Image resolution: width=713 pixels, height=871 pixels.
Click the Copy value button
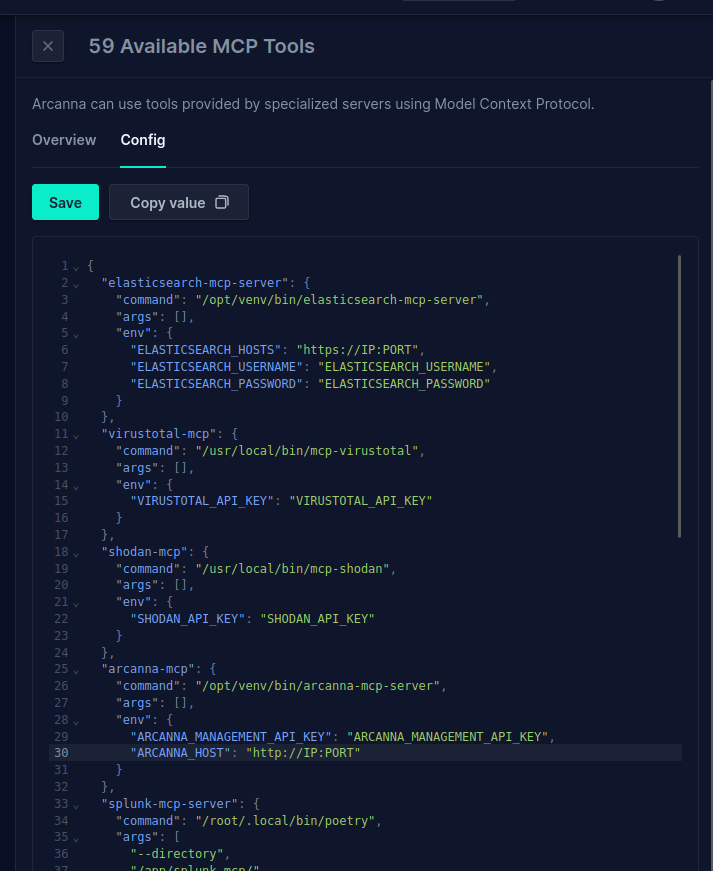[179, 202]
